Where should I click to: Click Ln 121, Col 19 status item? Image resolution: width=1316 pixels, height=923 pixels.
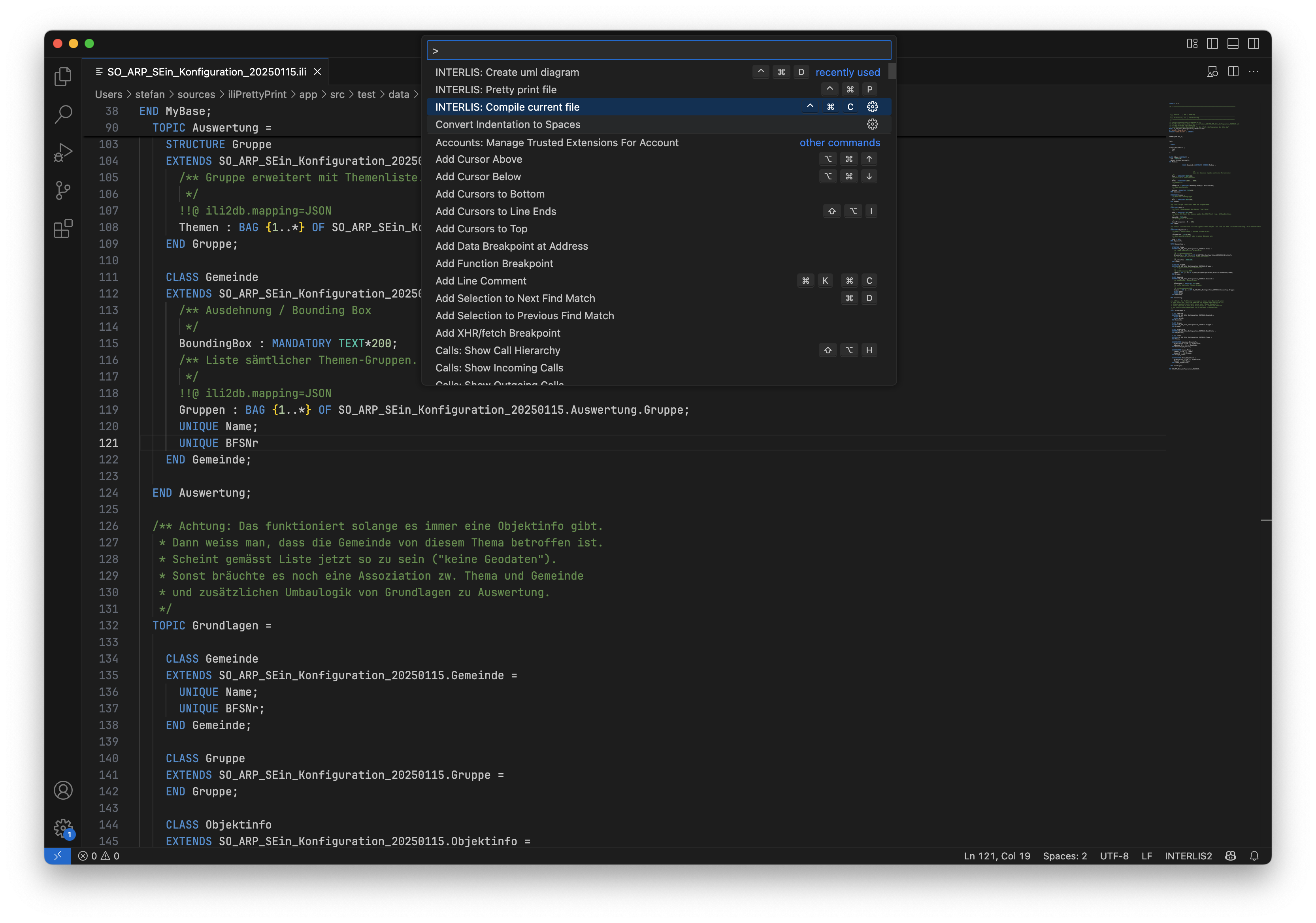click(x=997, y=856)
